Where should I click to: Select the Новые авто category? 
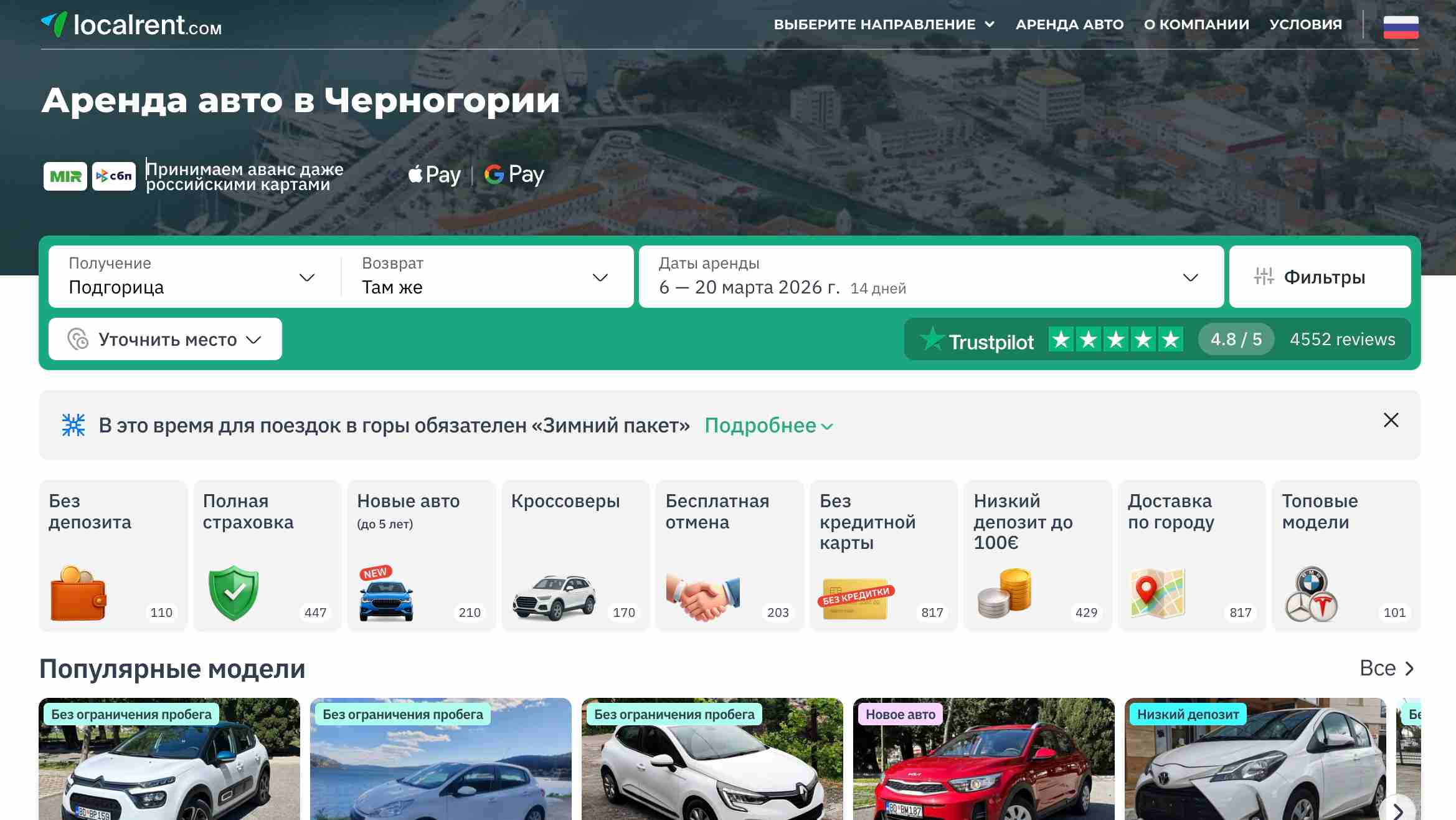(422, 555)
